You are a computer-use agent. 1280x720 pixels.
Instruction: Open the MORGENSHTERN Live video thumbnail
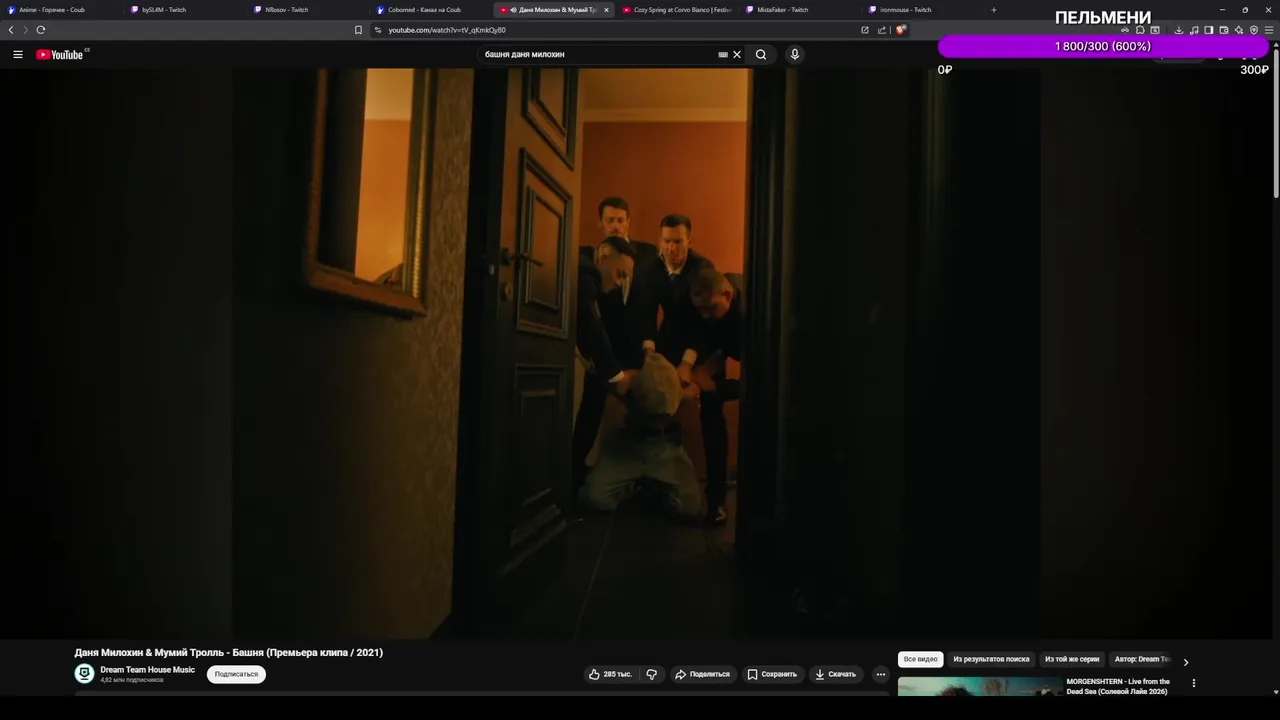pyautogui.click(x=980, y=686)
